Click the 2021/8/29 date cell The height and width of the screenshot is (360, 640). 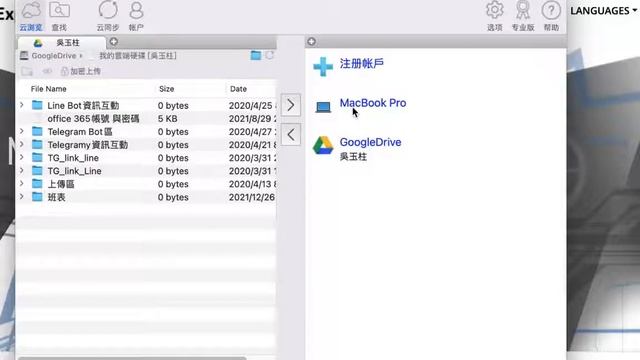click(x=252, y=118)
